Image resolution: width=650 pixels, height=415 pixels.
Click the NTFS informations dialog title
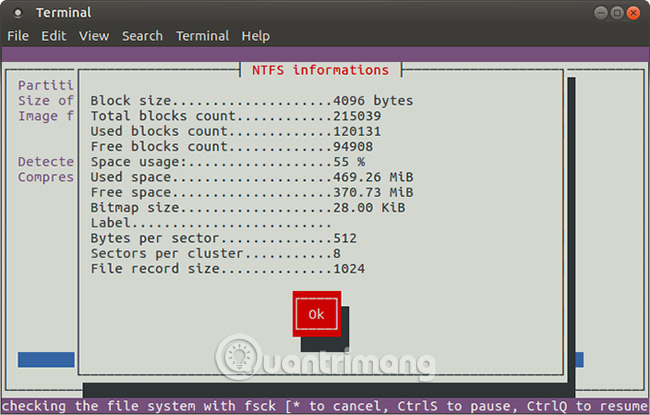[x=322, y=71]
